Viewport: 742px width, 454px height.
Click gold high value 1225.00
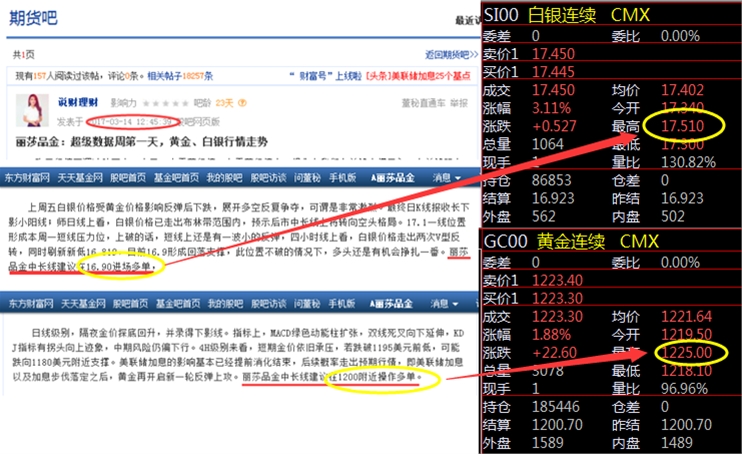tap(686, 353)
